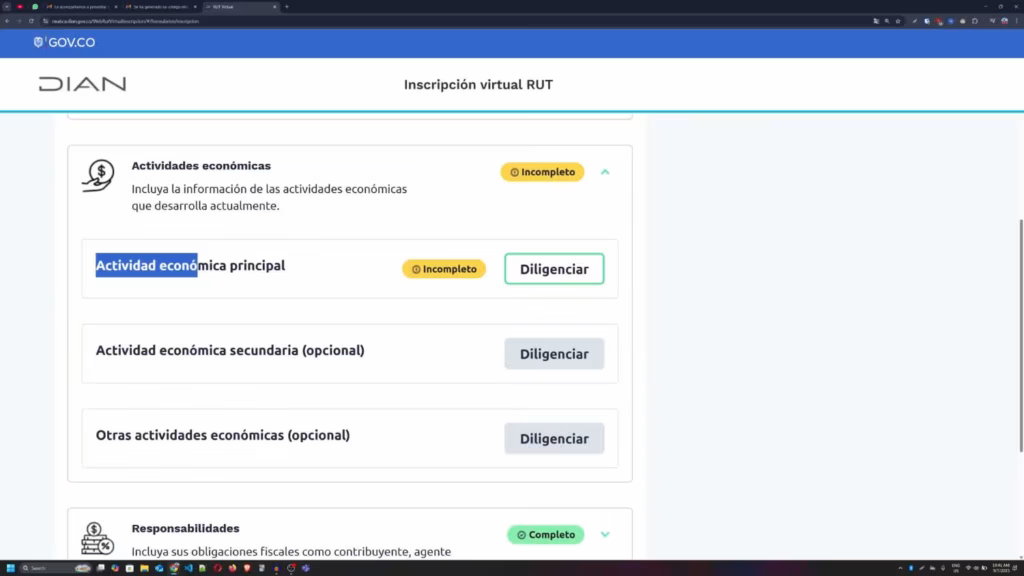Click Diligenciar for Otras actividades económicas
This screenshot has width=1024, height=576.
(x=554, y=439)
